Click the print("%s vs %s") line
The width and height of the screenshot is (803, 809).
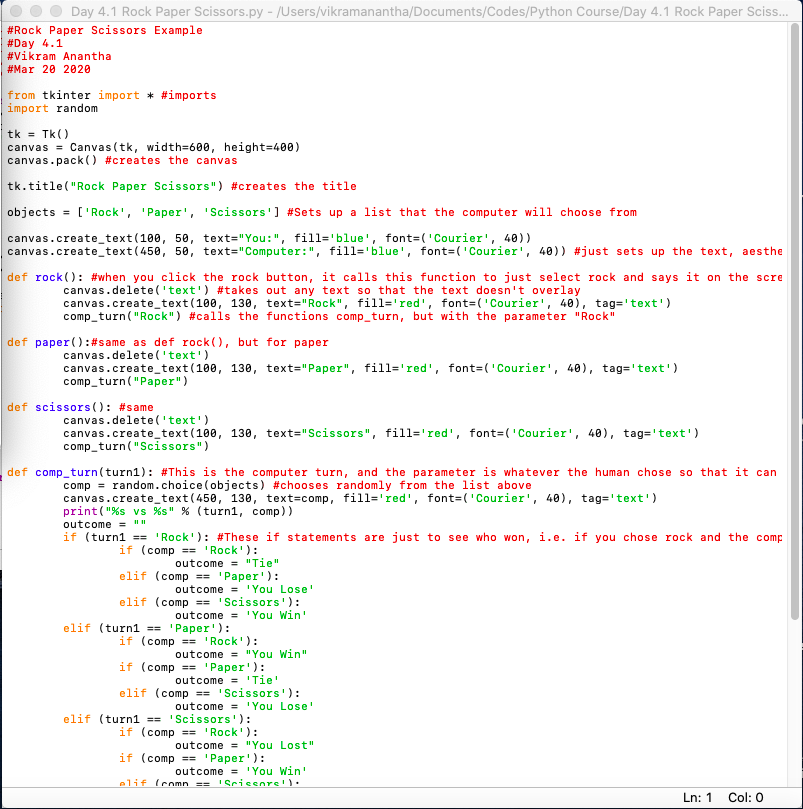(178, 511)
